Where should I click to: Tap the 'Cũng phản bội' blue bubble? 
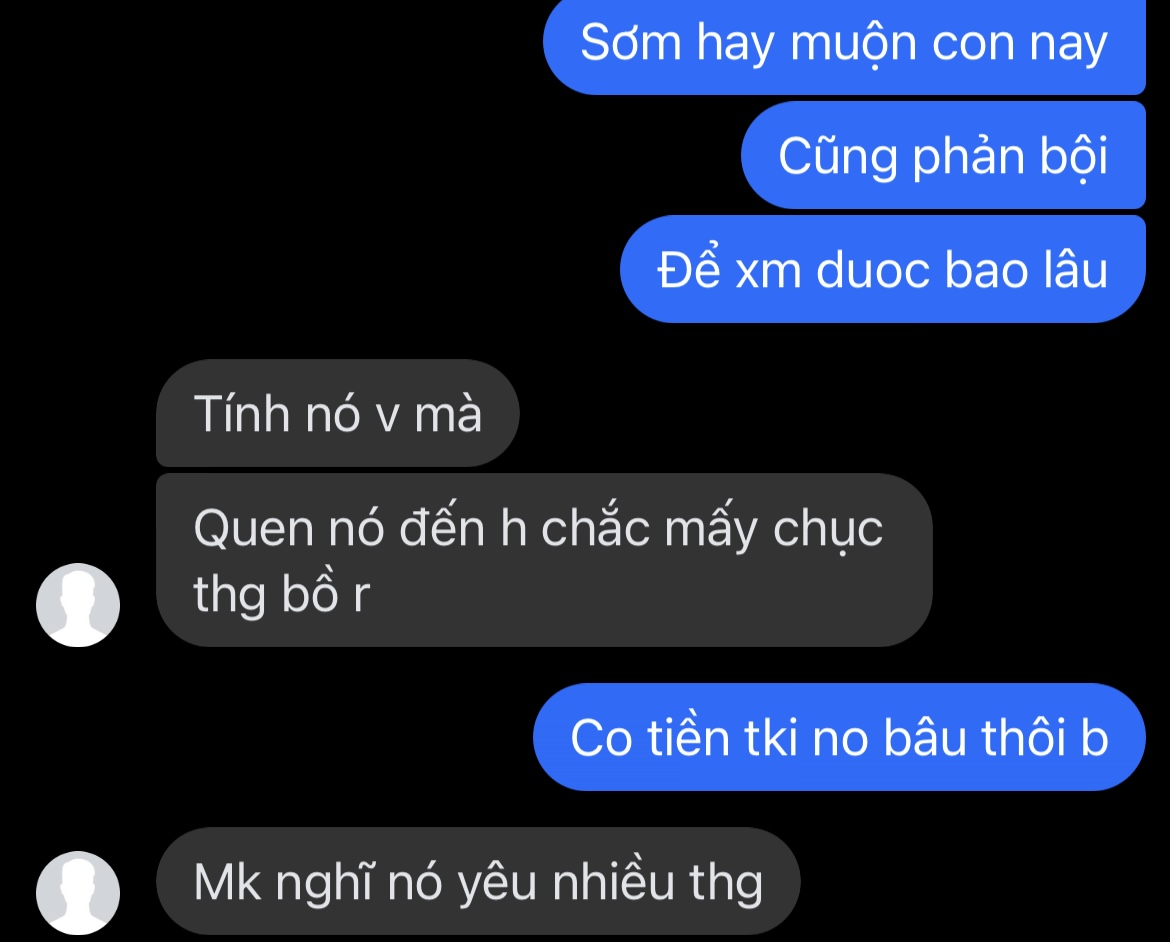pyautogui.click(x=943, y=155)
